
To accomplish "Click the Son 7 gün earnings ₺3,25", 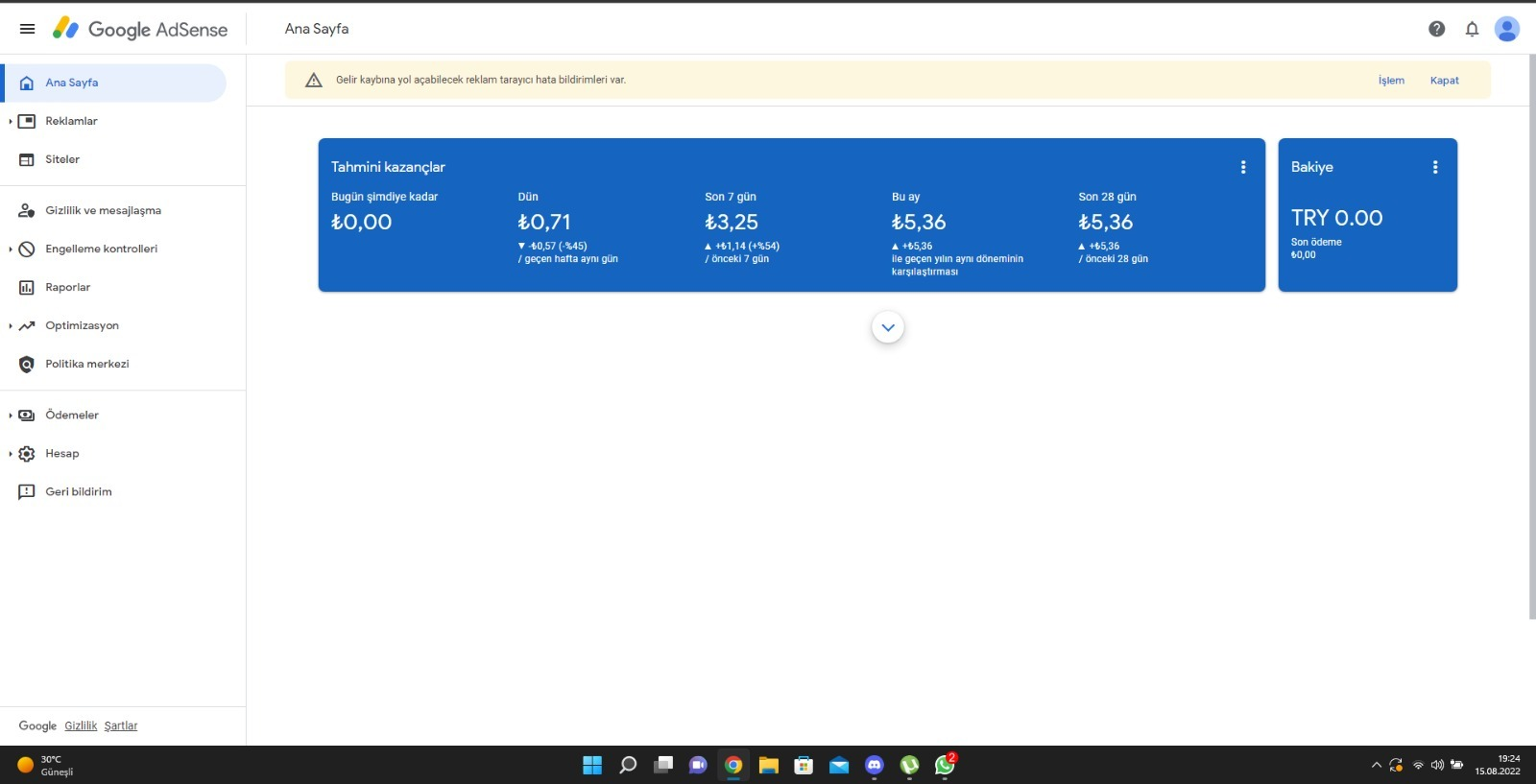I will [x=732, y=222].
